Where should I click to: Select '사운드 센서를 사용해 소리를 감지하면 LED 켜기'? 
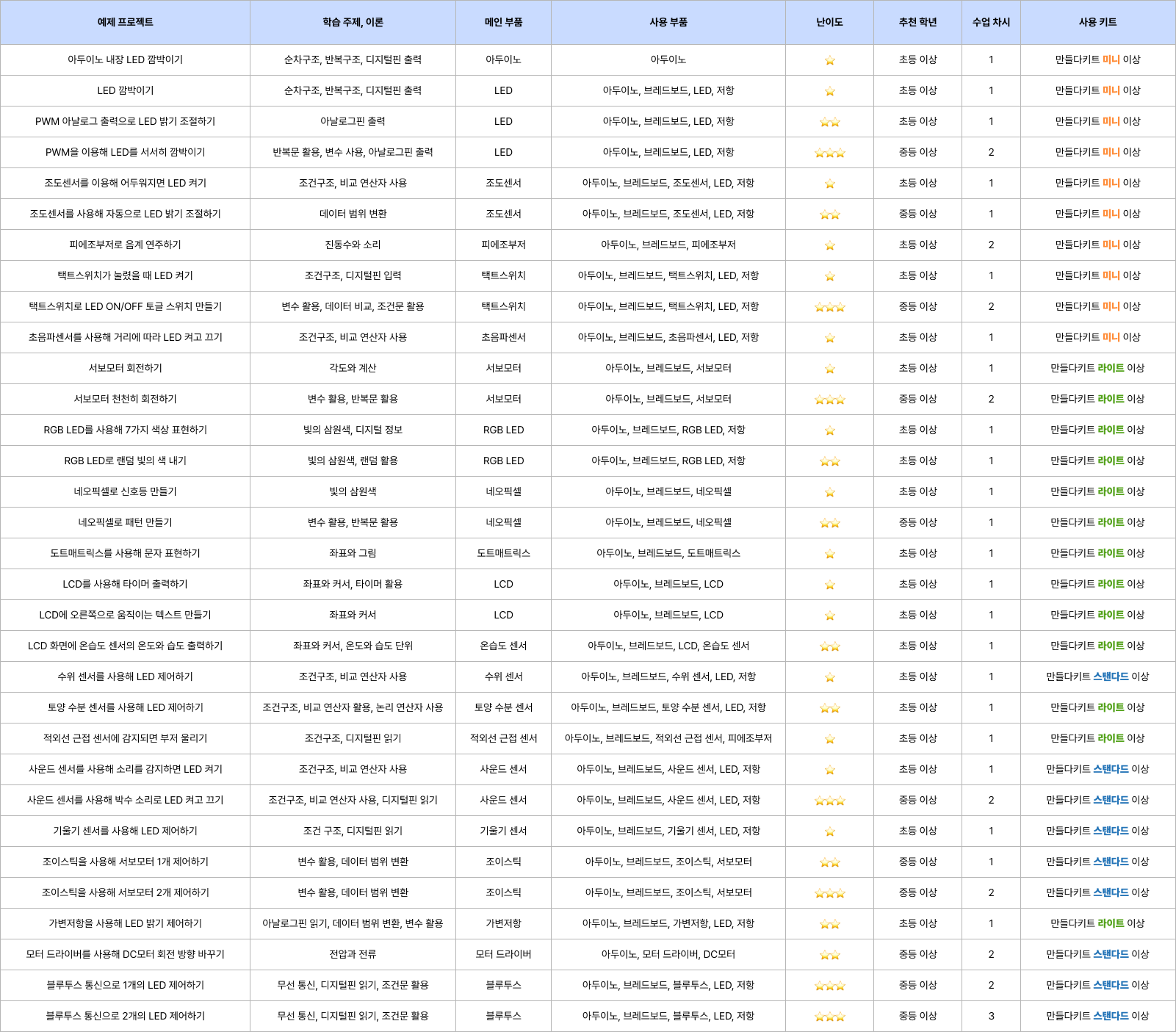click(125, 769)
